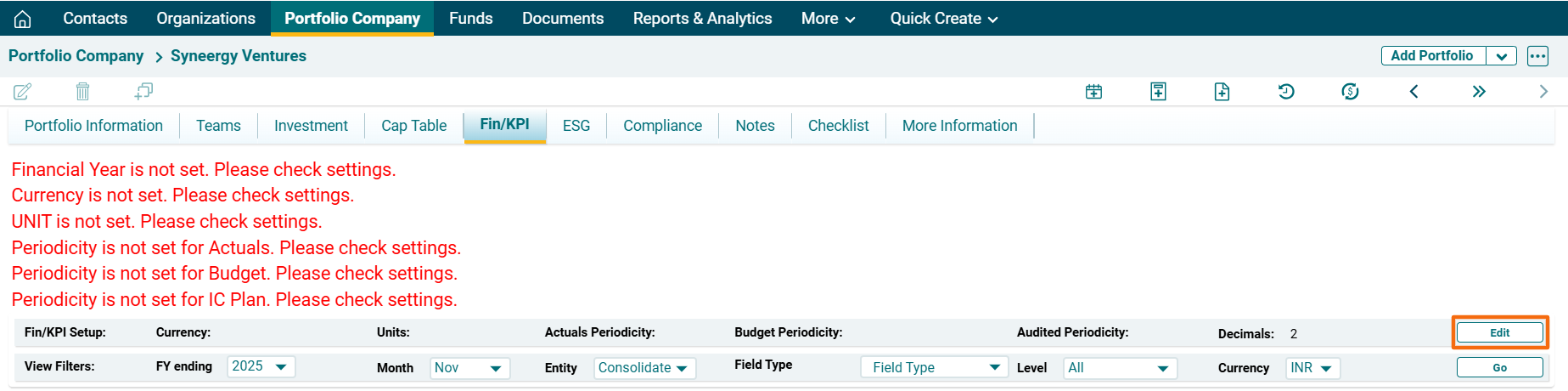Click the three-dot more options button
This screenshot has height=391, width=1568.
pos(1537,56)
